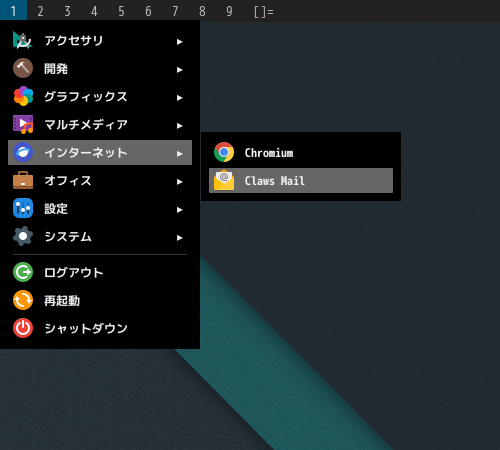The width and height of the screenshot is (500, 450).
Task: Open the Chromium browser icon
Action: point(224,152)
